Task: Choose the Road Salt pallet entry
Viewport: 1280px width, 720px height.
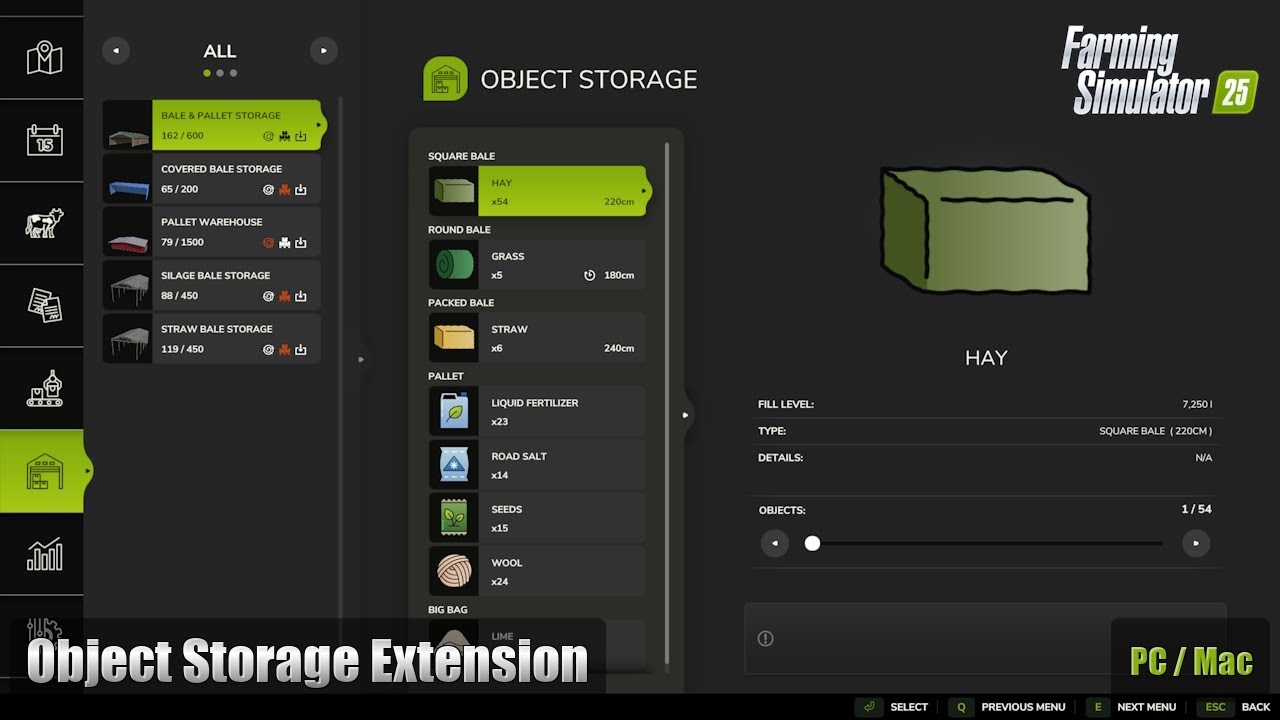Action: point(537,465)
